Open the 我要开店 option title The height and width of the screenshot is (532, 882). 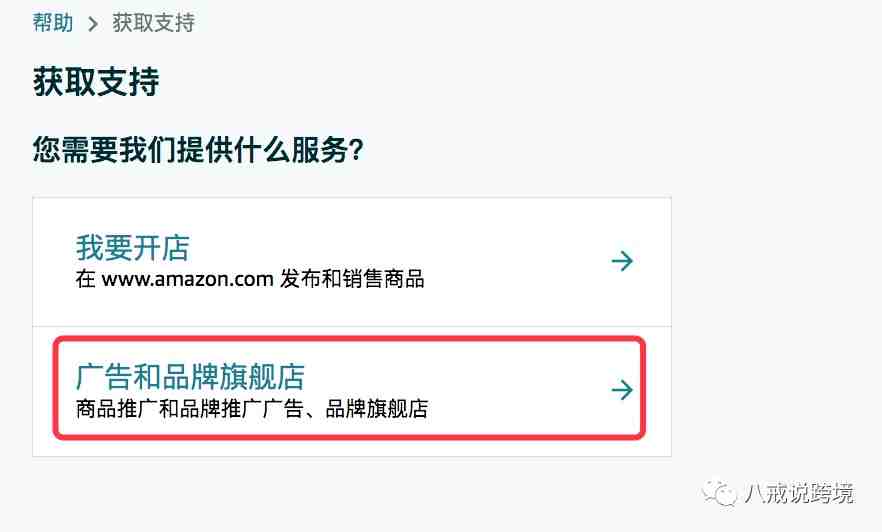pyautogui.click(x=133, y=247)
